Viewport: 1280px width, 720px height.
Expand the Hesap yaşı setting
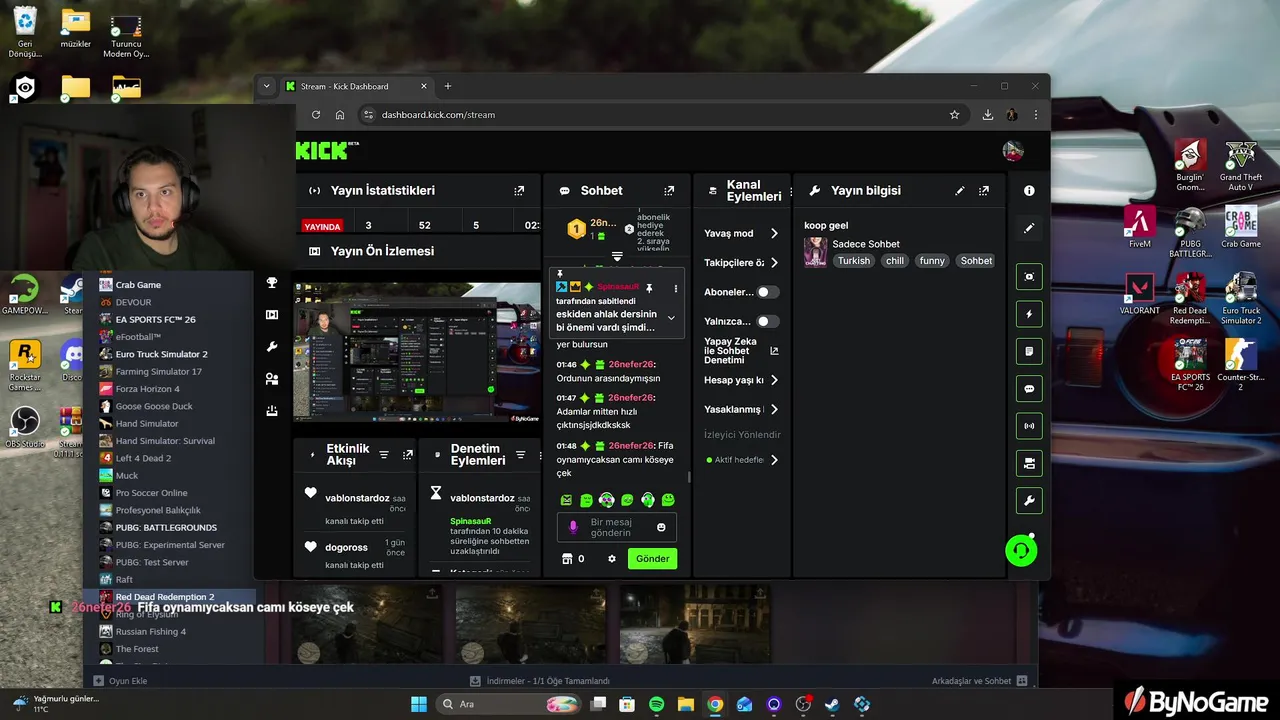click(x=774, y=380)
